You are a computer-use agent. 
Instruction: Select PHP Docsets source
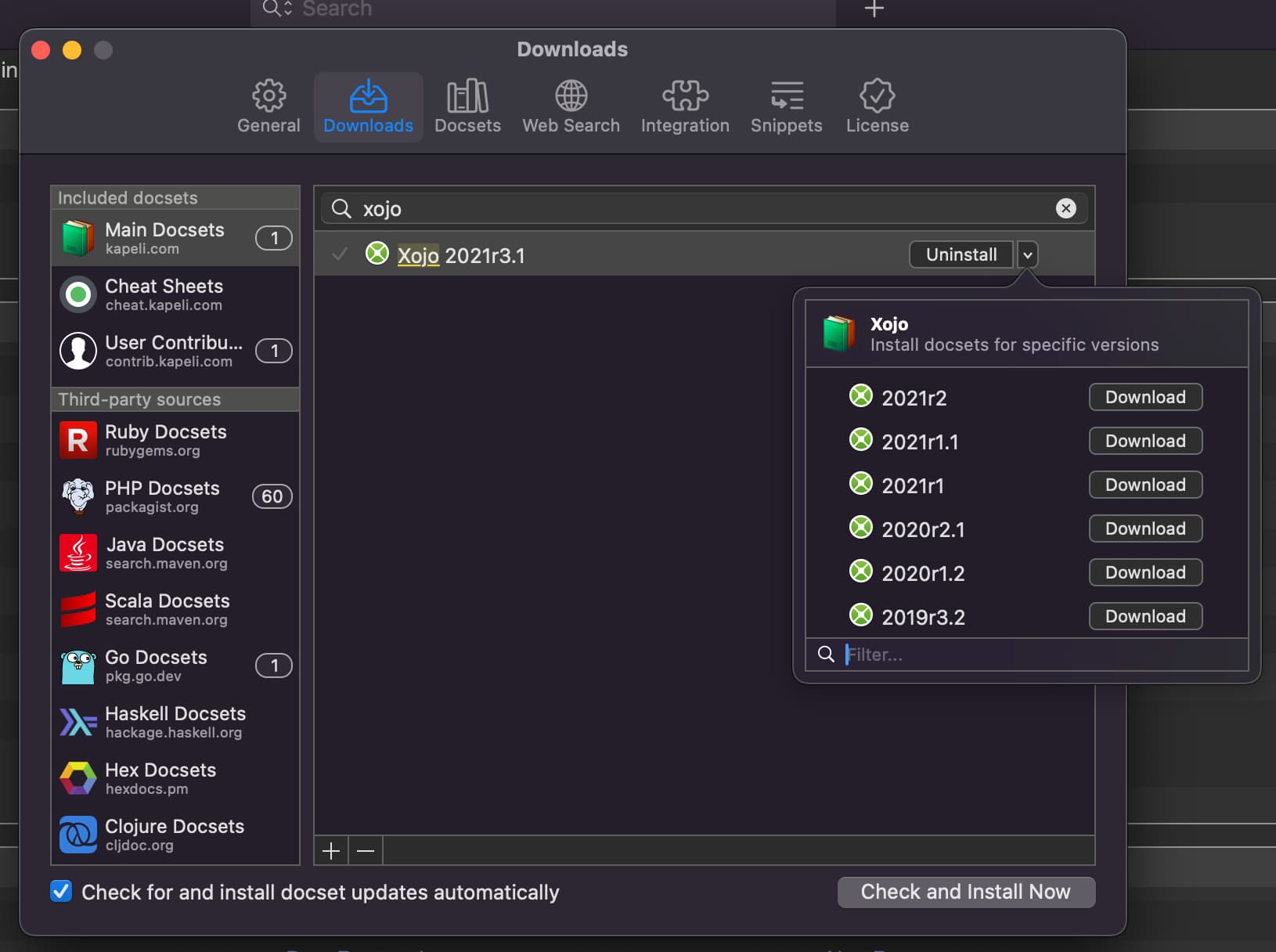tap(175, 496)
